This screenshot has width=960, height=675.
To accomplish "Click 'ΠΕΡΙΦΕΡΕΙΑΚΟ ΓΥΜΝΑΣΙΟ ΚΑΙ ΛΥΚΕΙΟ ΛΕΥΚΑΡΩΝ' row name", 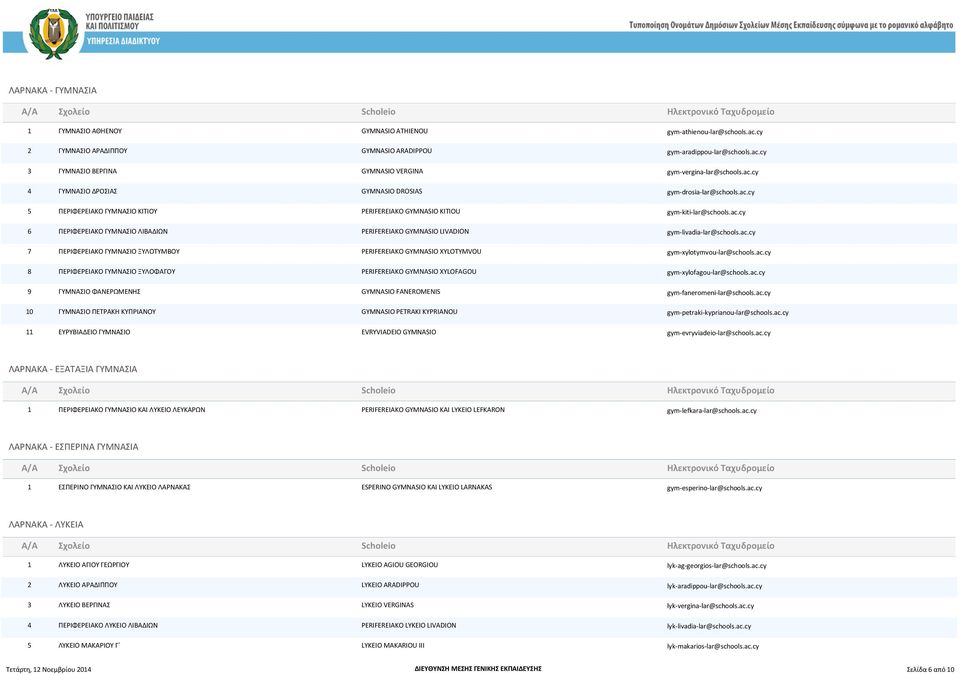I will tap(132, 410).
